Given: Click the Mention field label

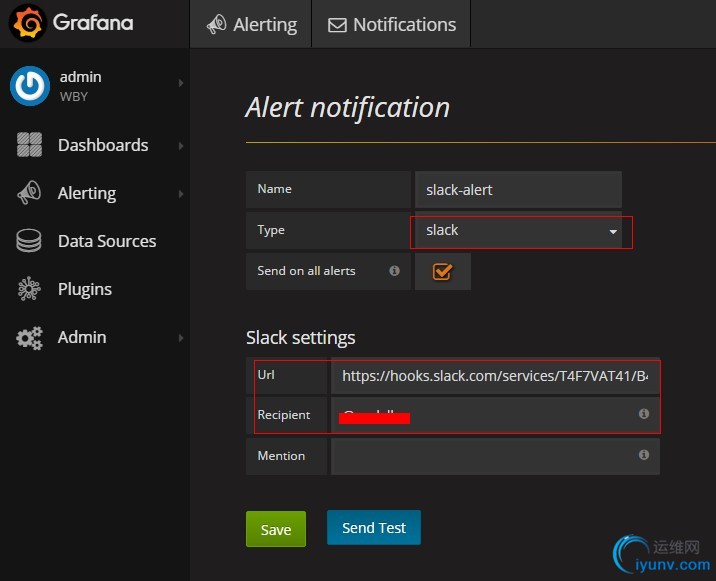Looking at the screenshot, I should tap(281, 456).
